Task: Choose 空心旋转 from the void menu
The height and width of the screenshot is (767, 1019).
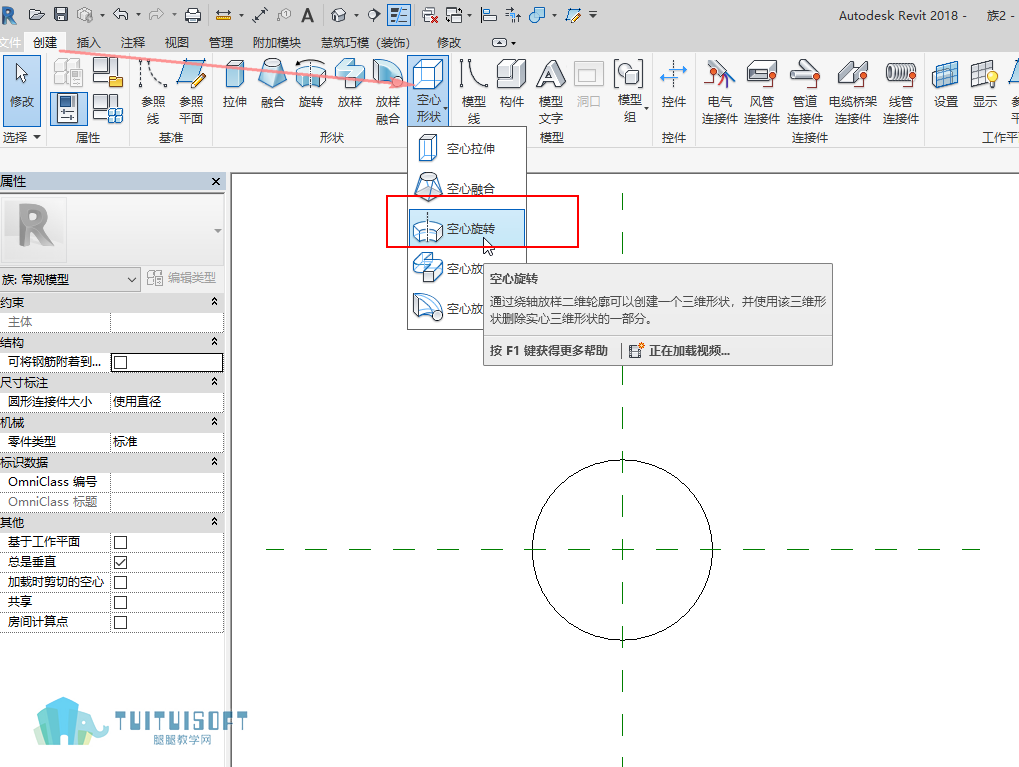Action: click(x=467, y=228)
